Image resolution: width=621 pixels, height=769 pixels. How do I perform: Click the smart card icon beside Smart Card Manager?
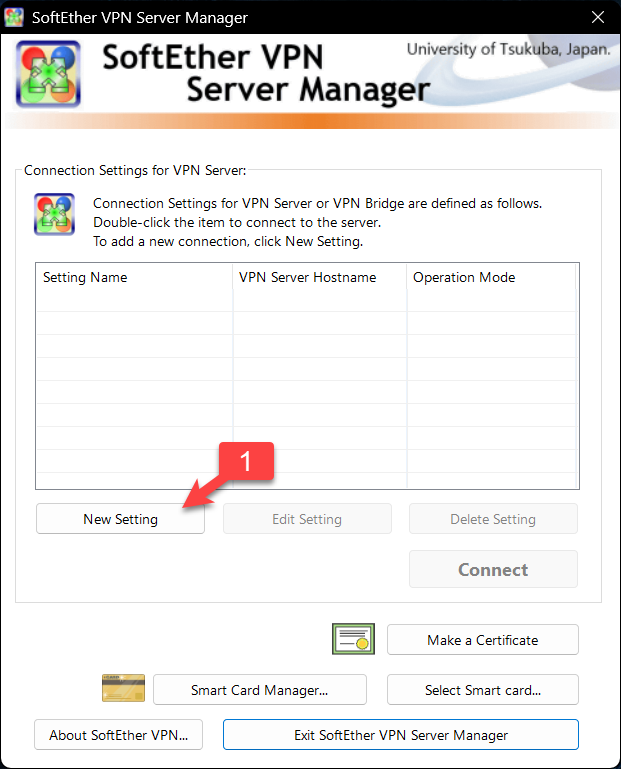123,688
